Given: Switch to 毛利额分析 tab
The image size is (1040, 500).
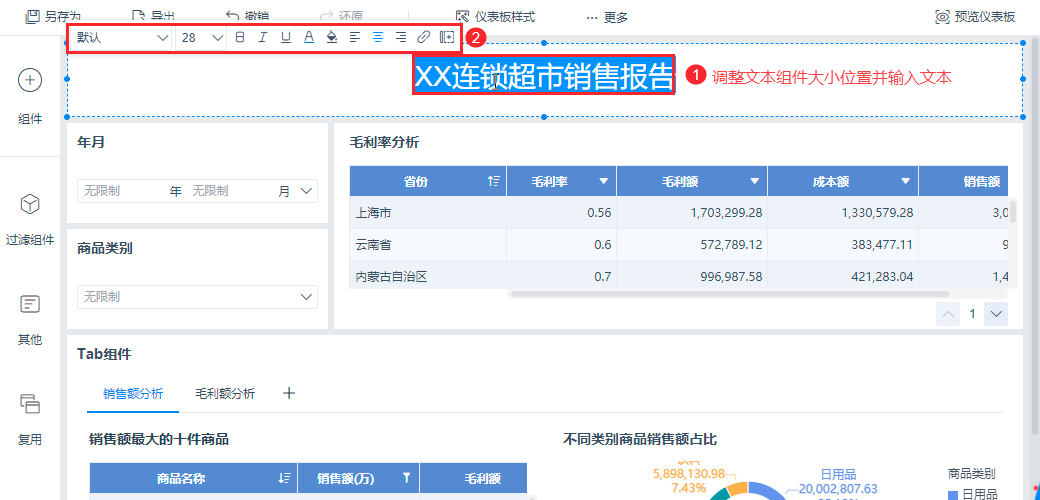Looking at the screenshot, I should coord(225,393).
